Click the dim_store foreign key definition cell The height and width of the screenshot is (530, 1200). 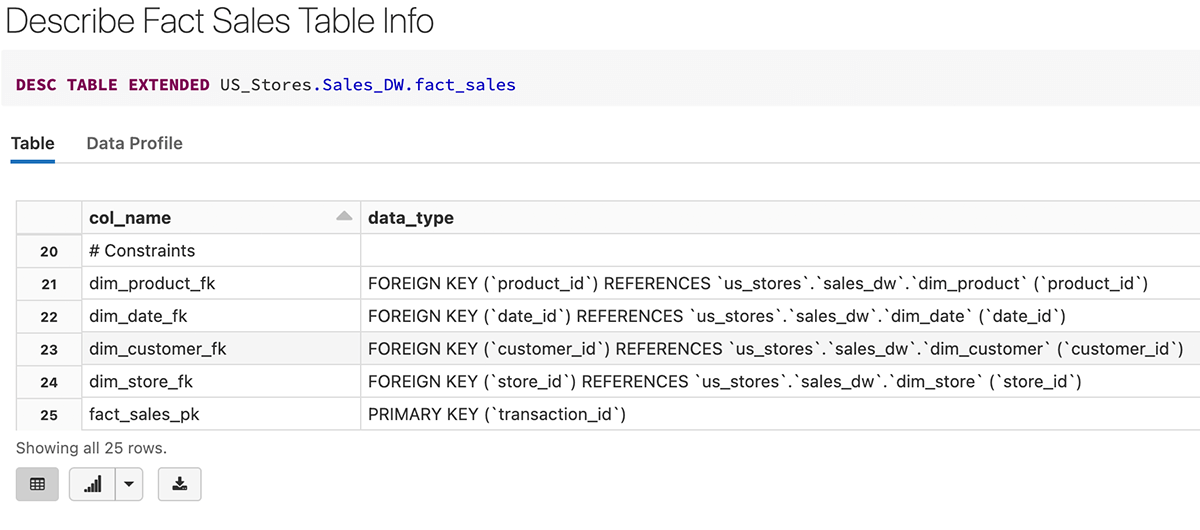pyautogui.click(x=724, y=382)
